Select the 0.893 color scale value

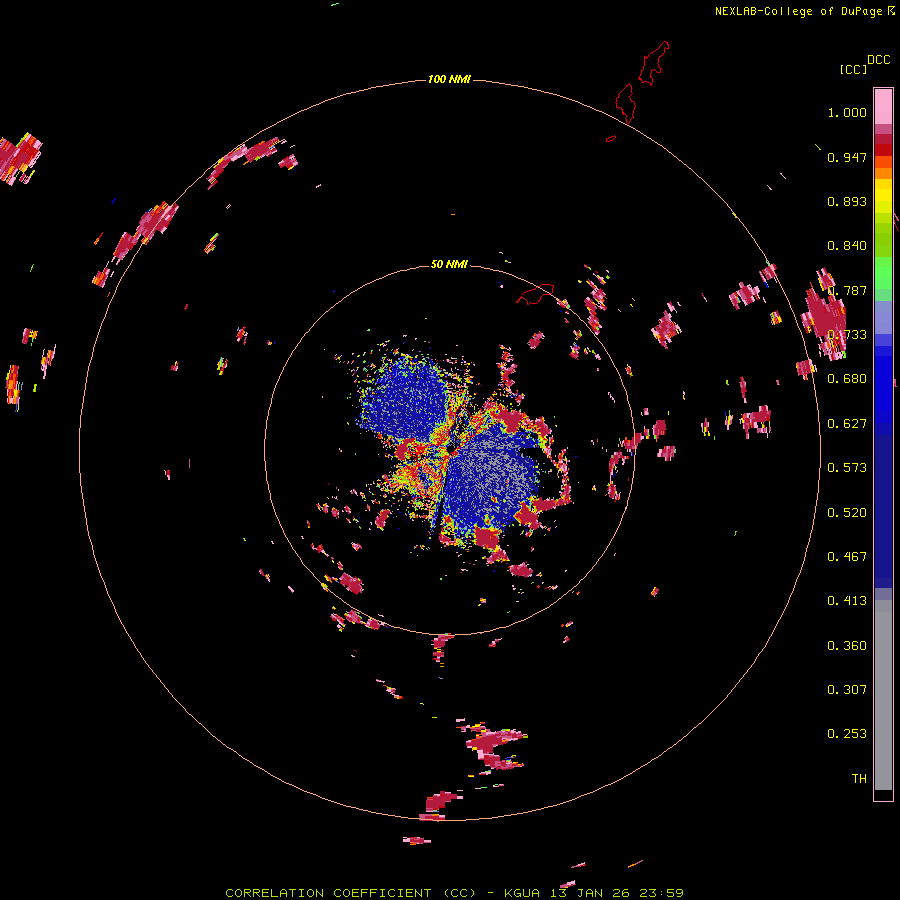(x=847, y=201)
